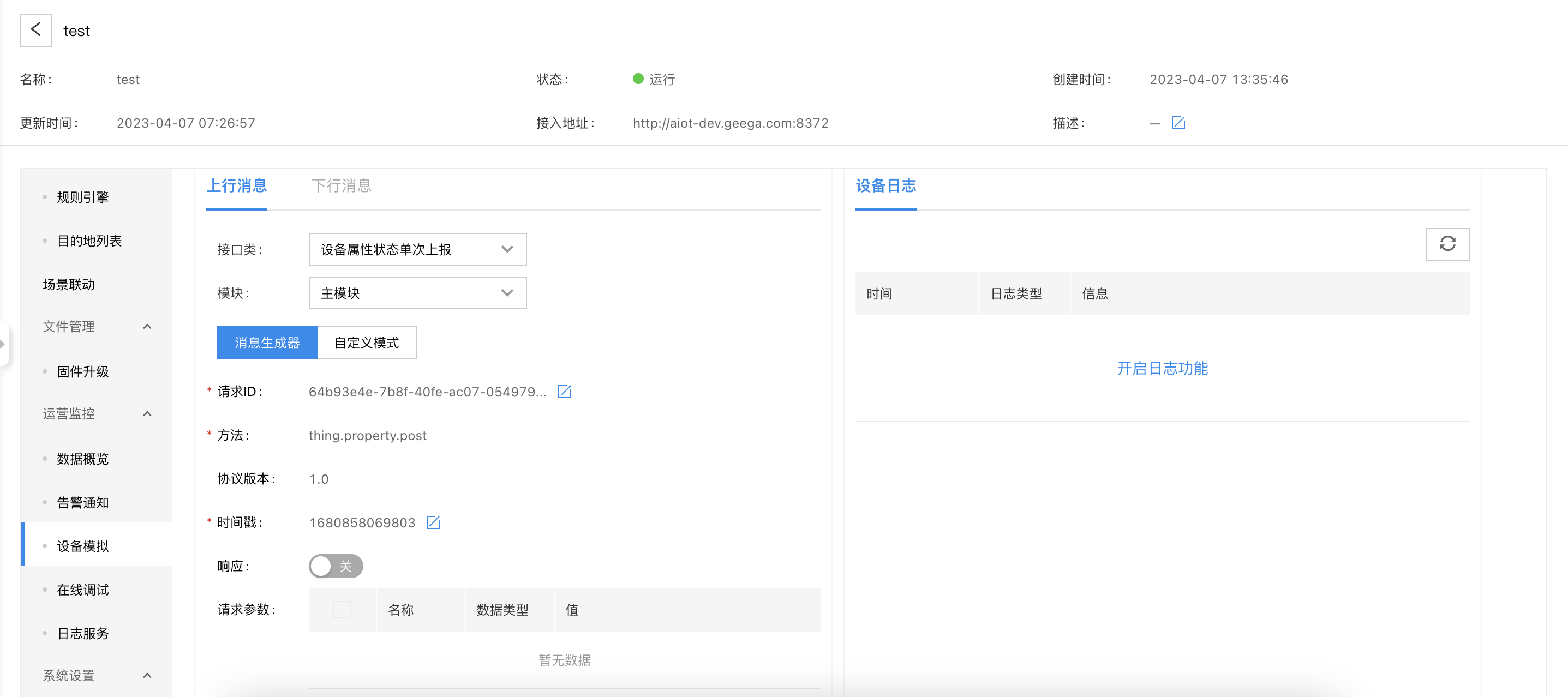The height and width of the screenshot is (697, 1568).
Task: Select the 设备日志 tab
Action: tap(885, 185)
